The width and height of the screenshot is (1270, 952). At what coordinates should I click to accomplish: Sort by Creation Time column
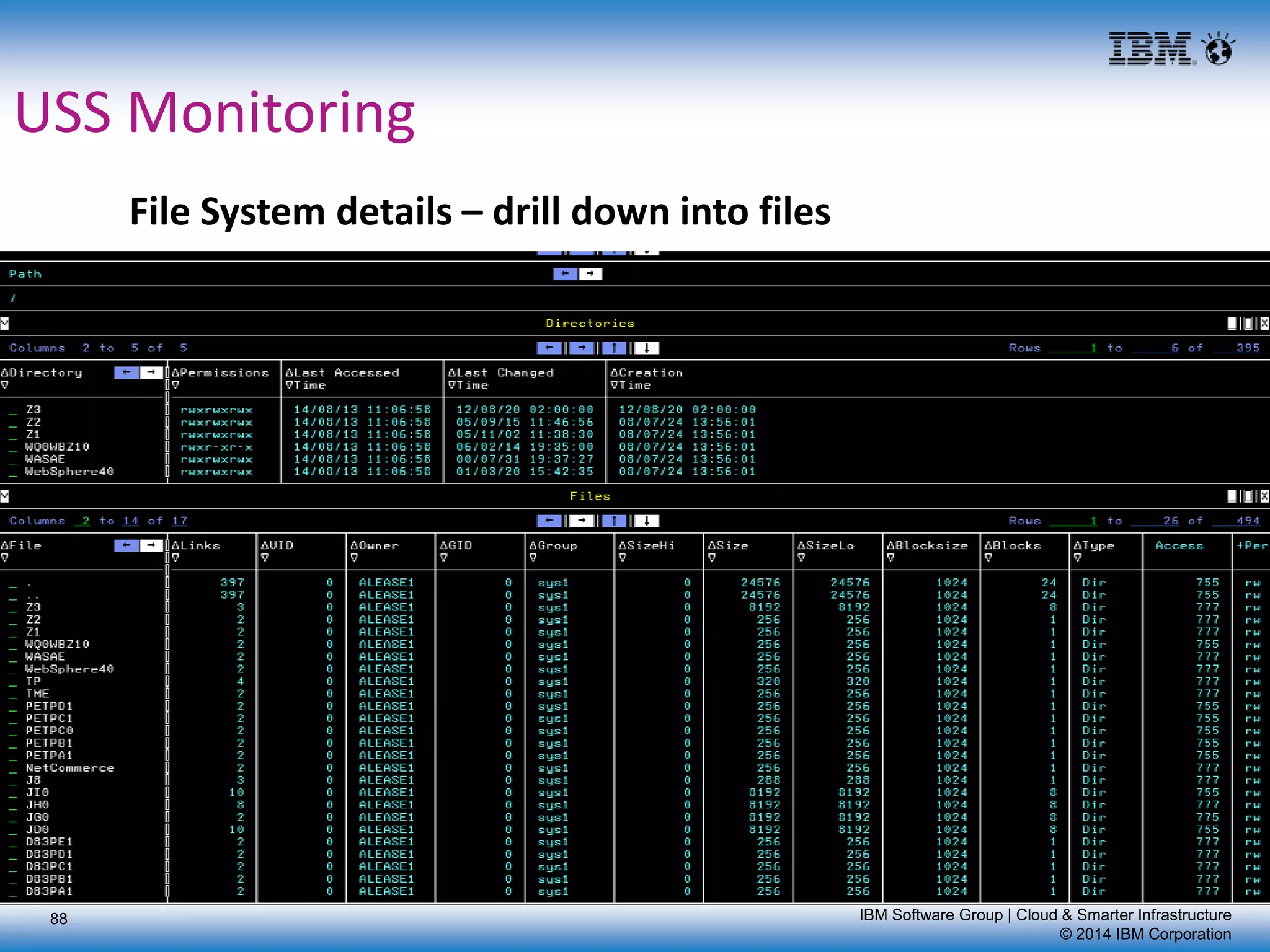click(x=646, y=378)
